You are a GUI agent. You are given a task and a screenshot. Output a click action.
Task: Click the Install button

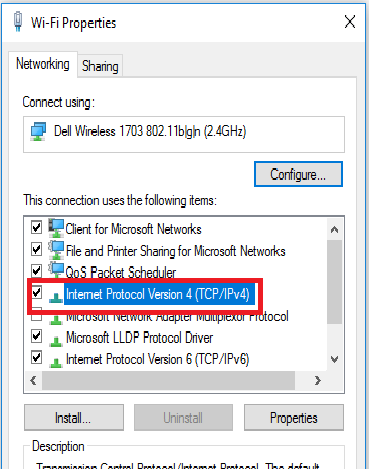74,418
